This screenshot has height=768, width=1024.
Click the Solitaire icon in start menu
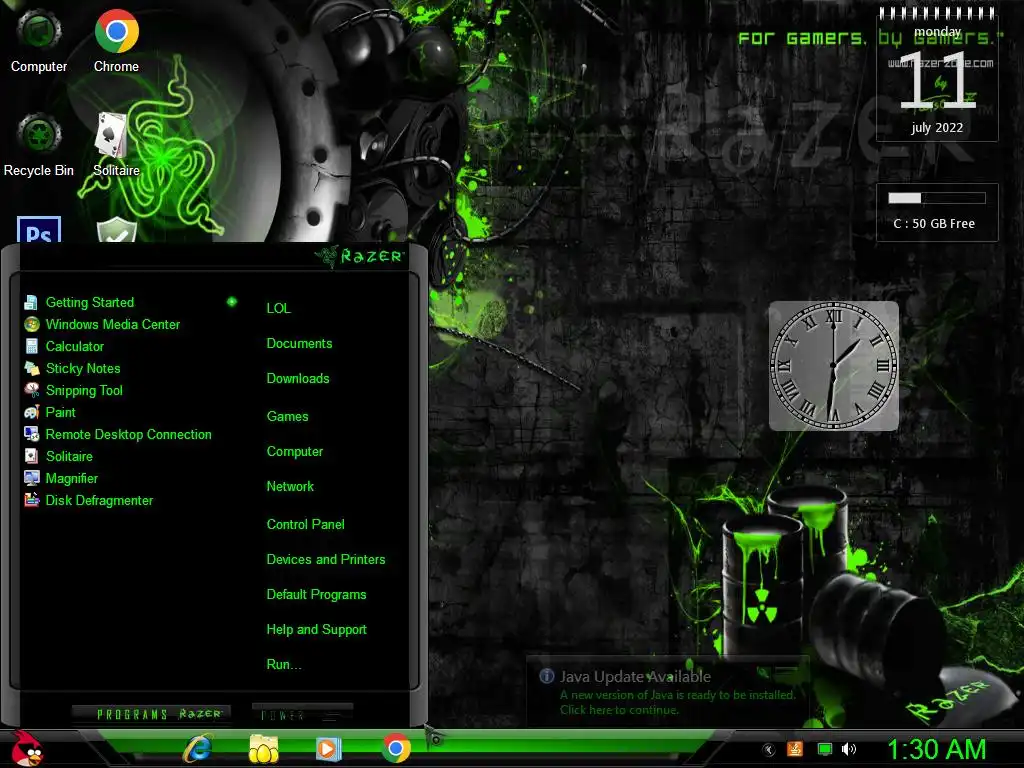(31, 456)
